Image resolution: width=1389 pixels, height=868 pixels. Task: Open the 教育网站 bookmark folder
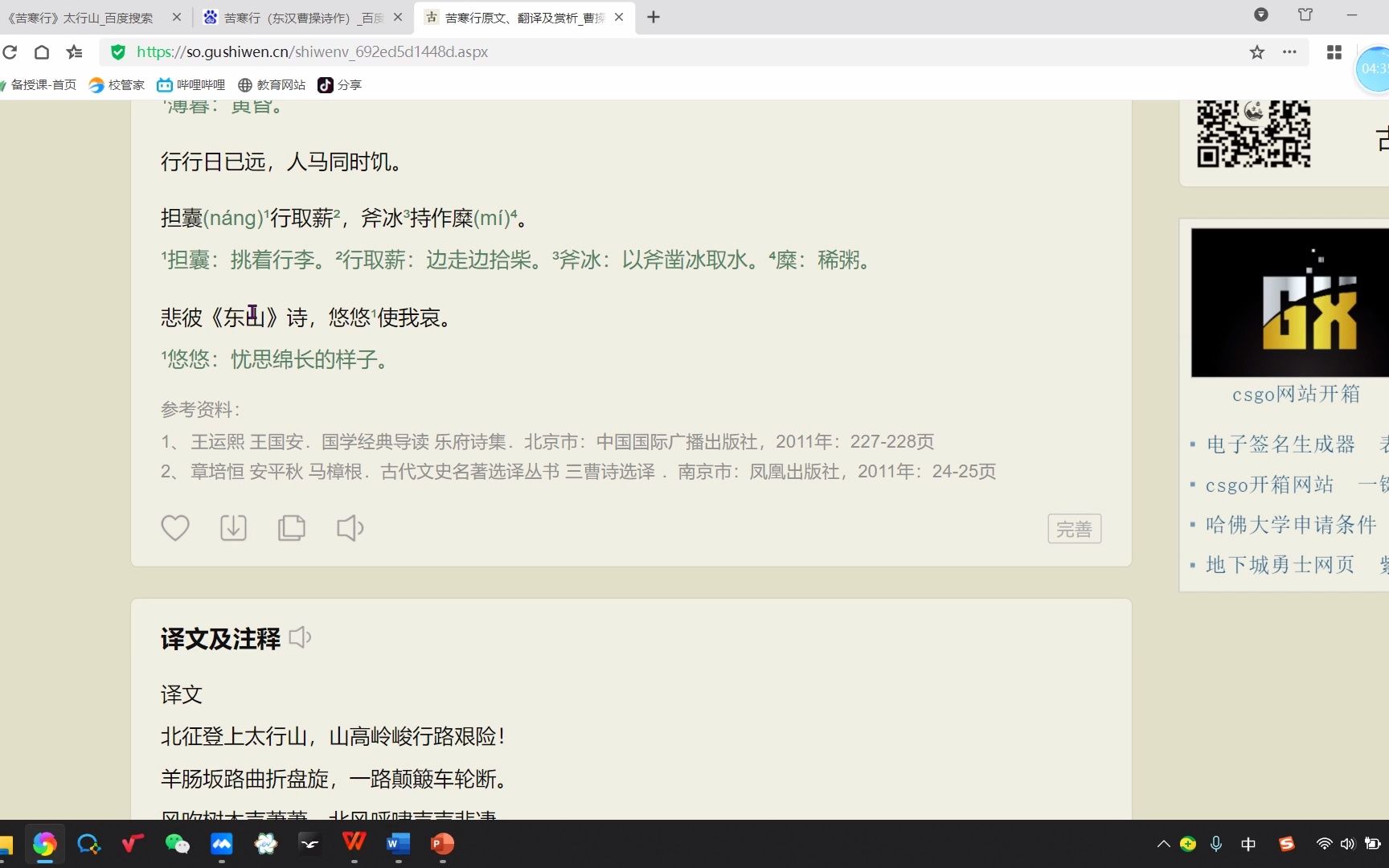272,85
